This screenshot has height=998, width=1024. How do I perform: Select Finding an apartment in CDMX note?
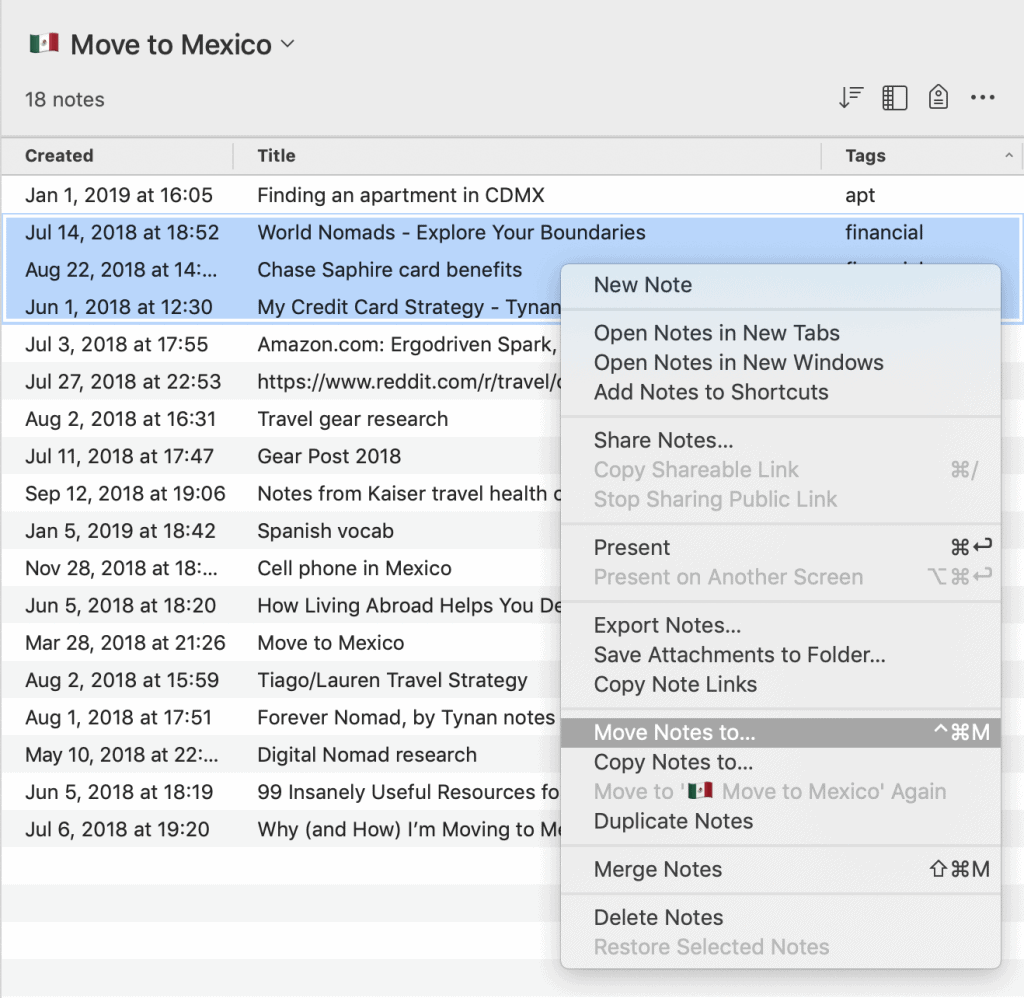point(400,195)
